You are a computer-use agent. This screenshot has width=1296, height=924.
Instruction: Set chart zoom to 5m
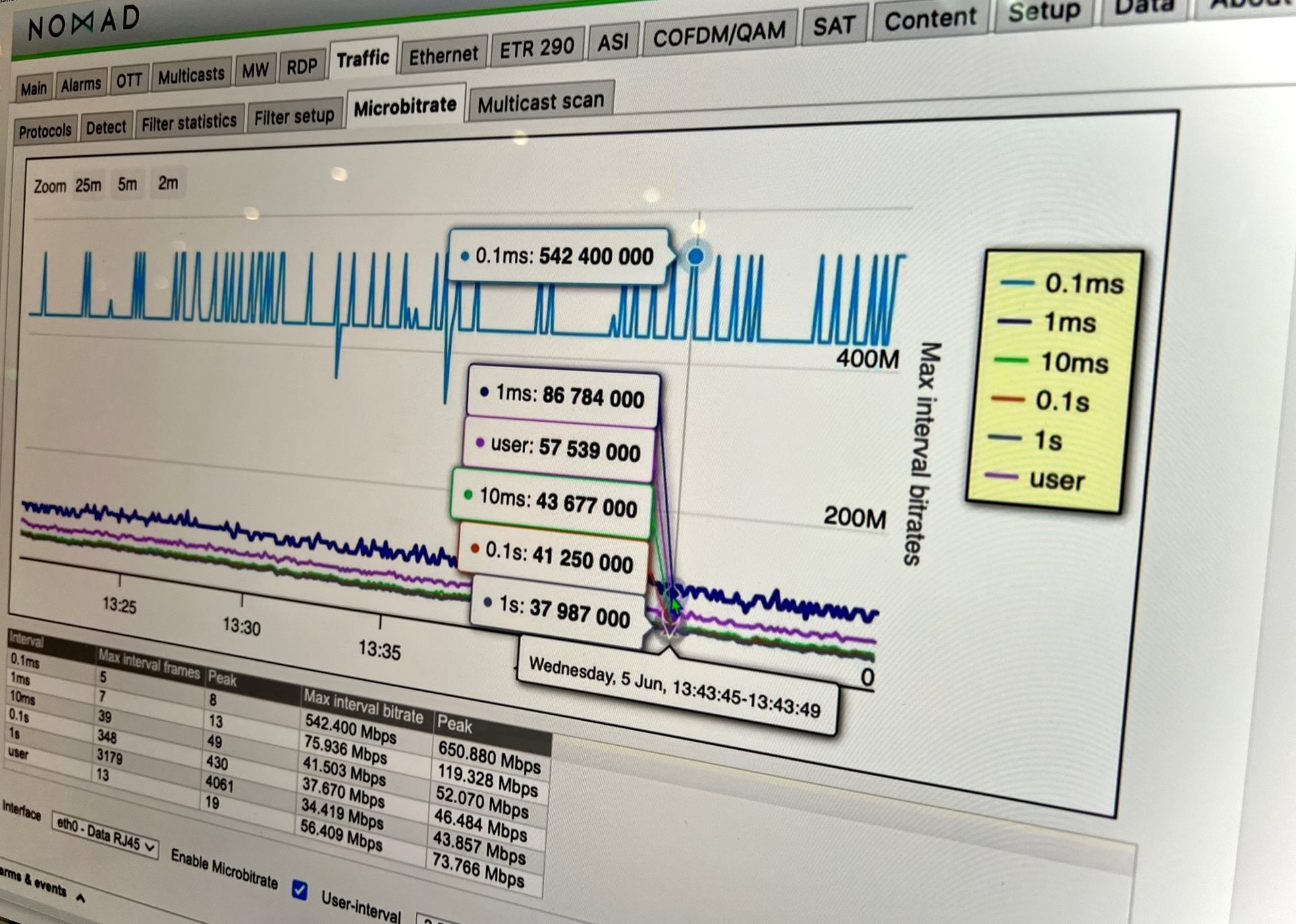(127, 184)
